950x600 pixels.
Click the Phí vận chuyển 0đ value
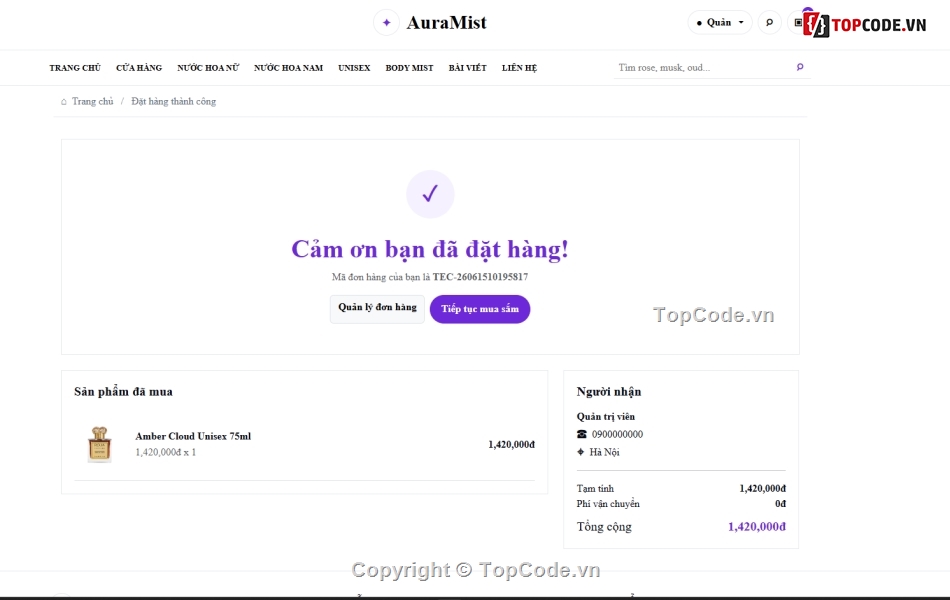point(780,504)
